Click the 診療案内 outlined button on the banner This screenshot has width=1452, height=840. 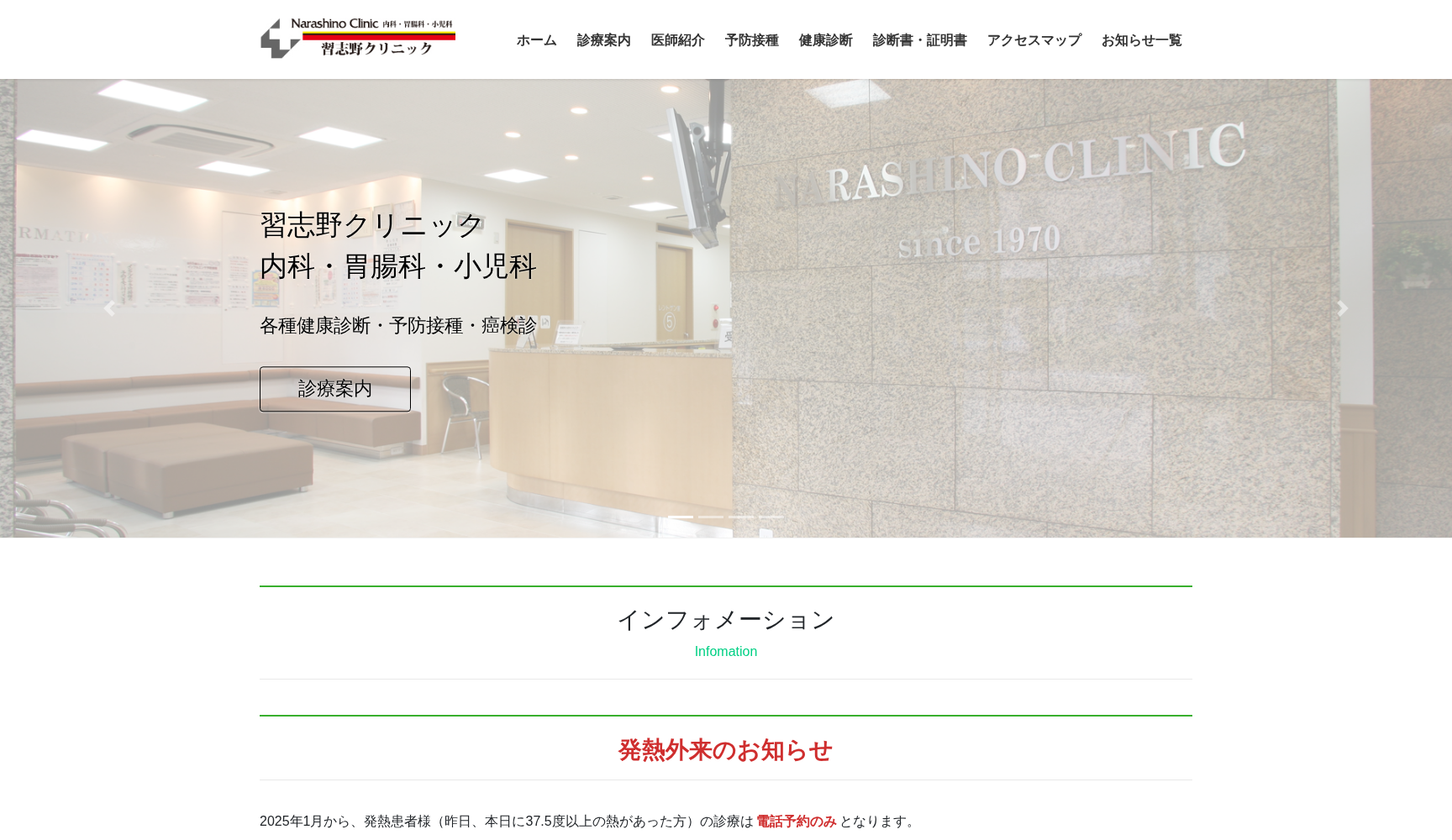(x=334, y=388)
